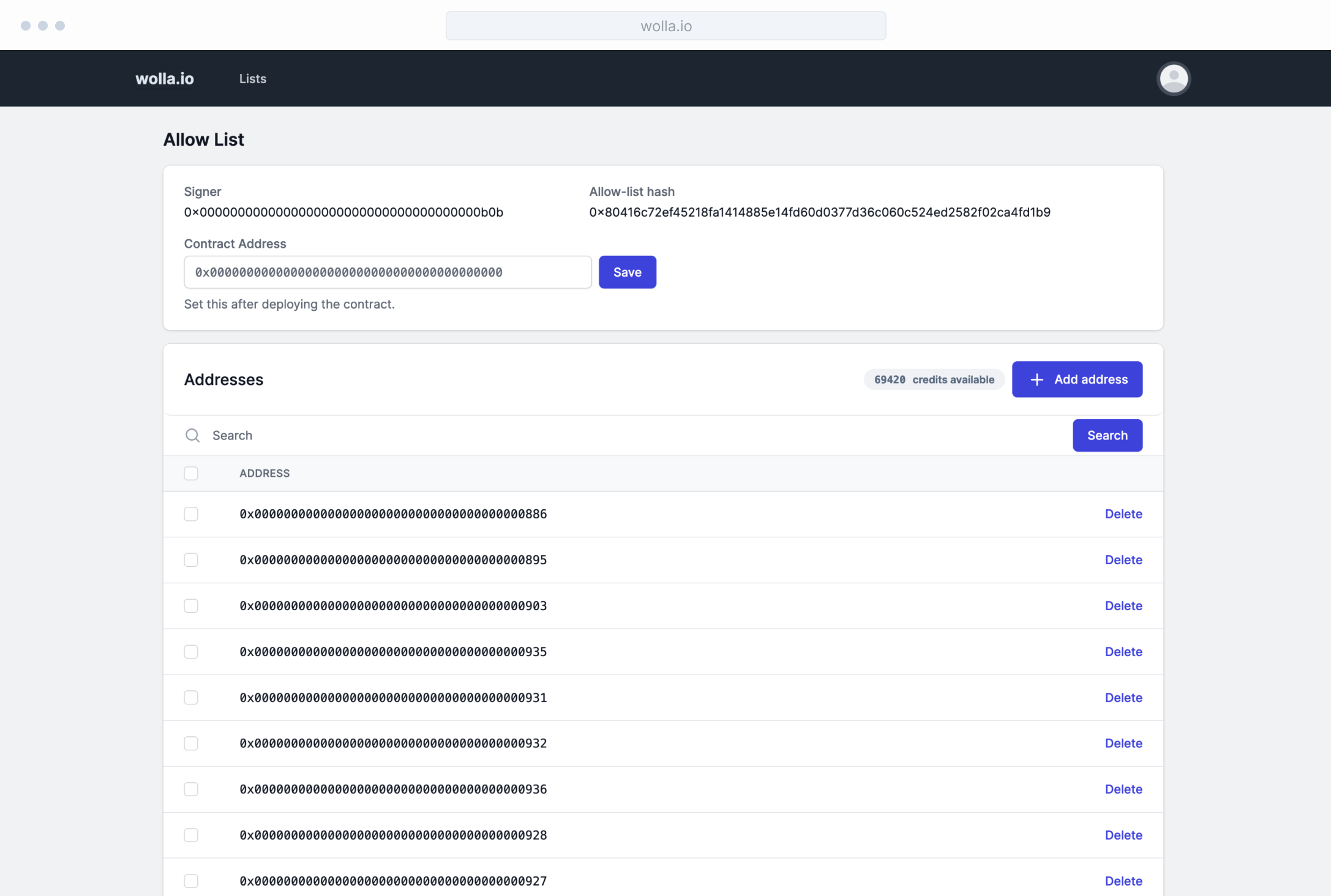
Task: Focus the Contract Address input field
Action: (x=387, y=272)
